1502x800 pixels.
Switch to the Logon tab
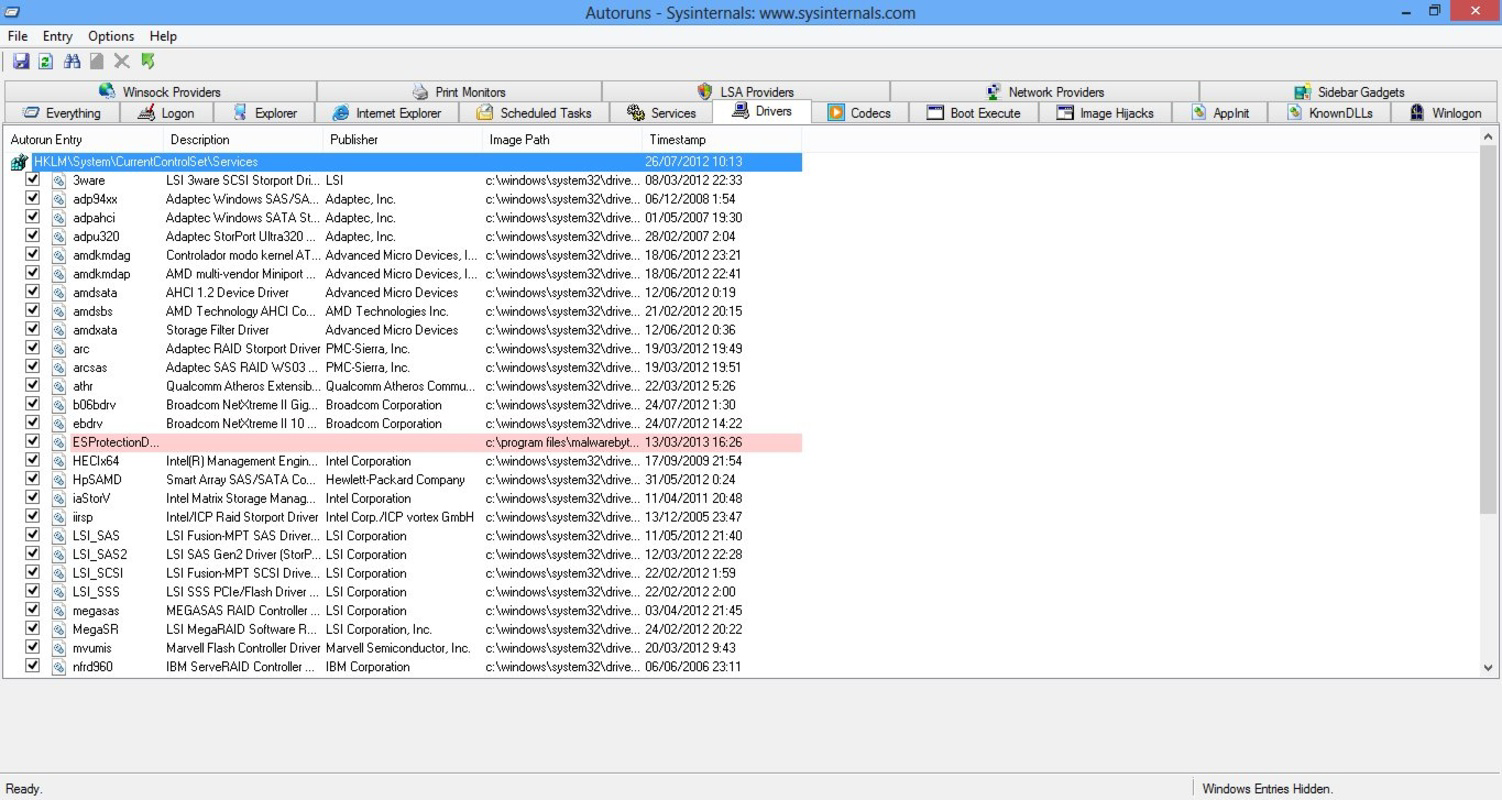click(166, 113)
